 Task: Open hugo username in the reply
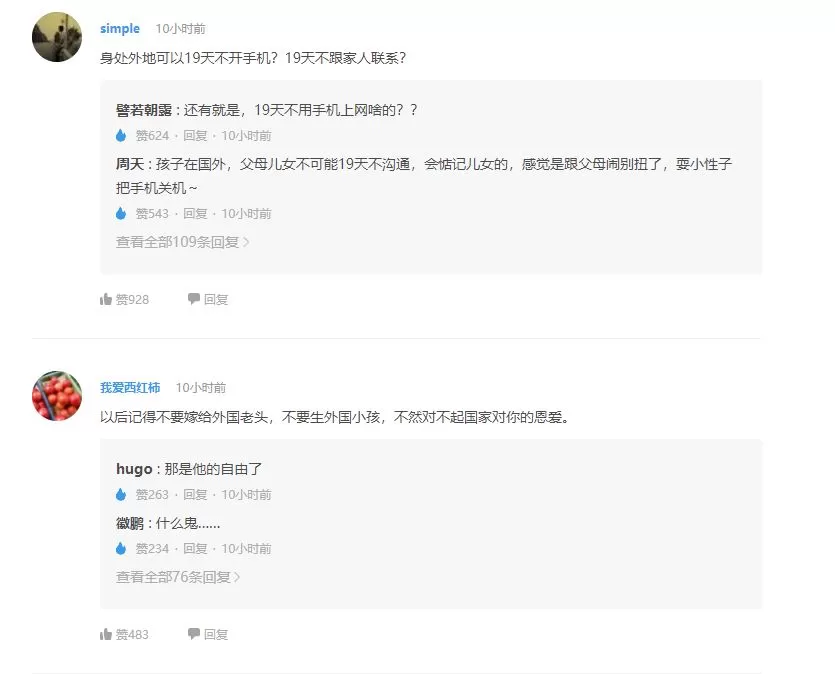(x=134, y=469)
